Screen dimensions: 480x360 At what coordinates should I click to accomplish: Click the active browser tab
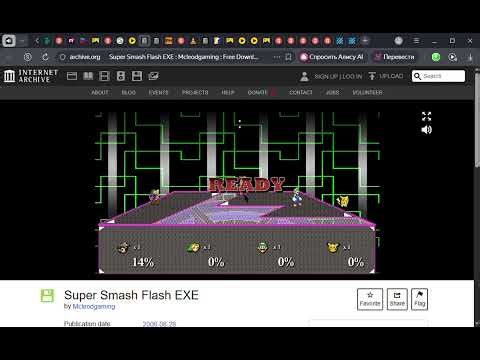pos(144,41)
